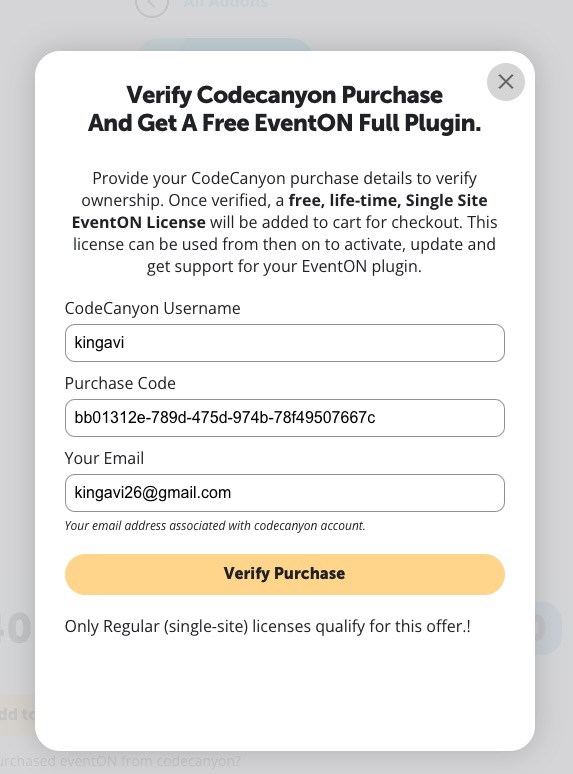The width and height of the screenshot is (573, 774).
Task: Click the partially hidden Add to cart button
Action: 17,715
